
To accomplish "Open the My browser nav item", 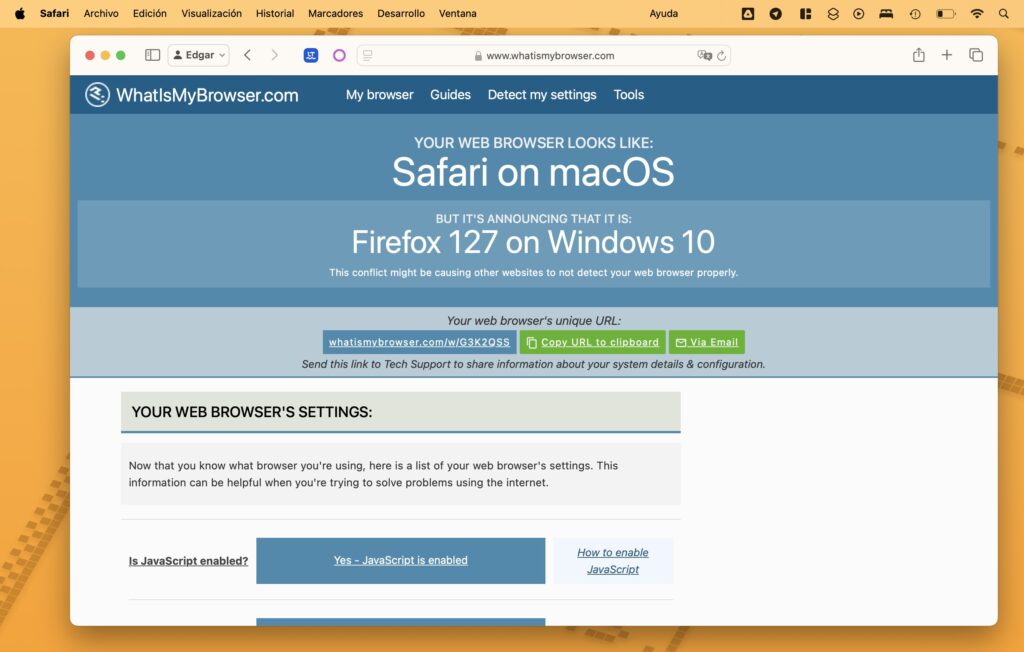I will click(x=379, y=95).
